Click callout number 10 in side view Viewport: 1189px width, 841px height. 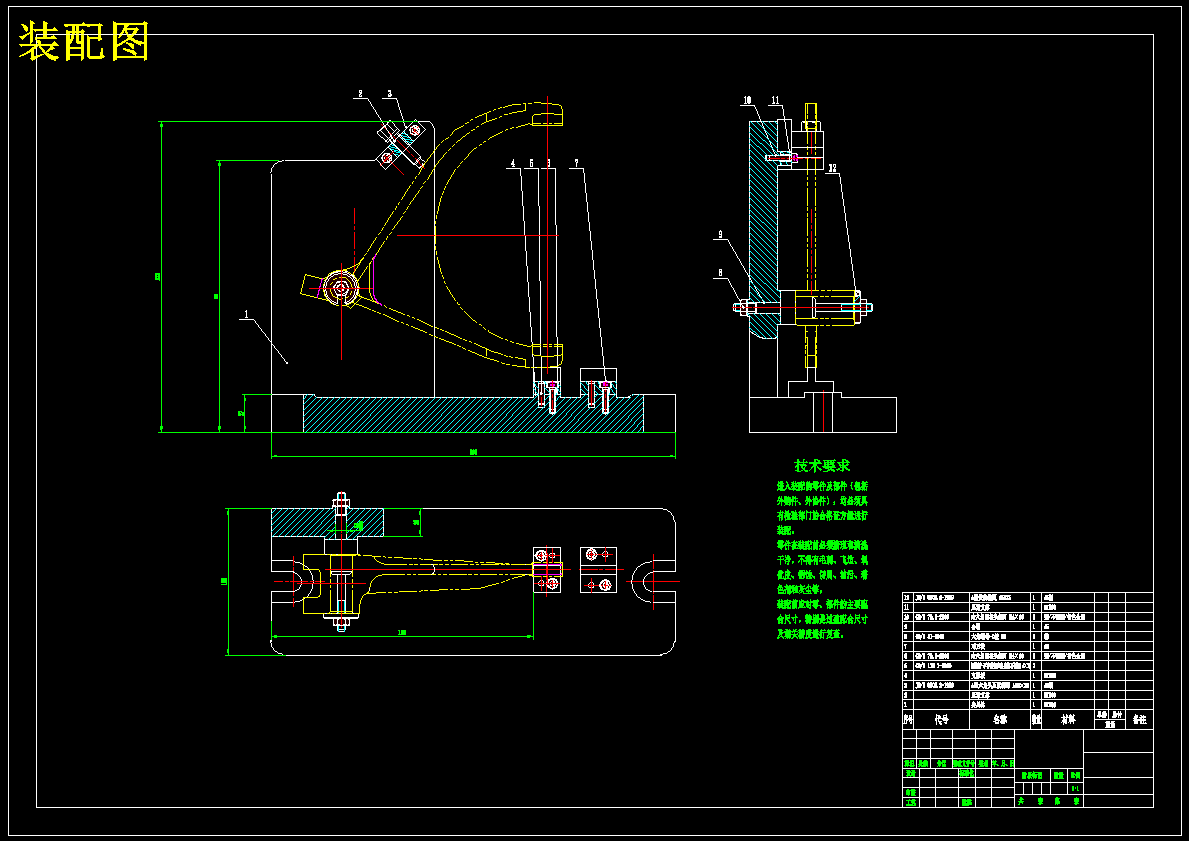pyautogui.click(x=747, y=100)
